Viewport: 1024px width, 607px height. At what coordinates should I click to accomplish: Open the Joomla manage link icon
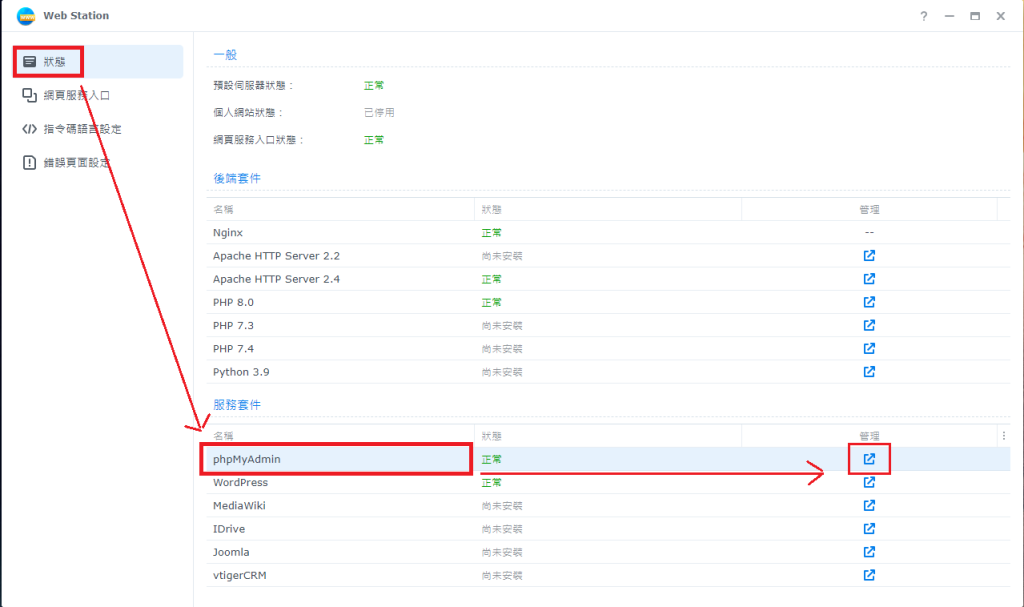pyautogui.click(x=869, y=552)
